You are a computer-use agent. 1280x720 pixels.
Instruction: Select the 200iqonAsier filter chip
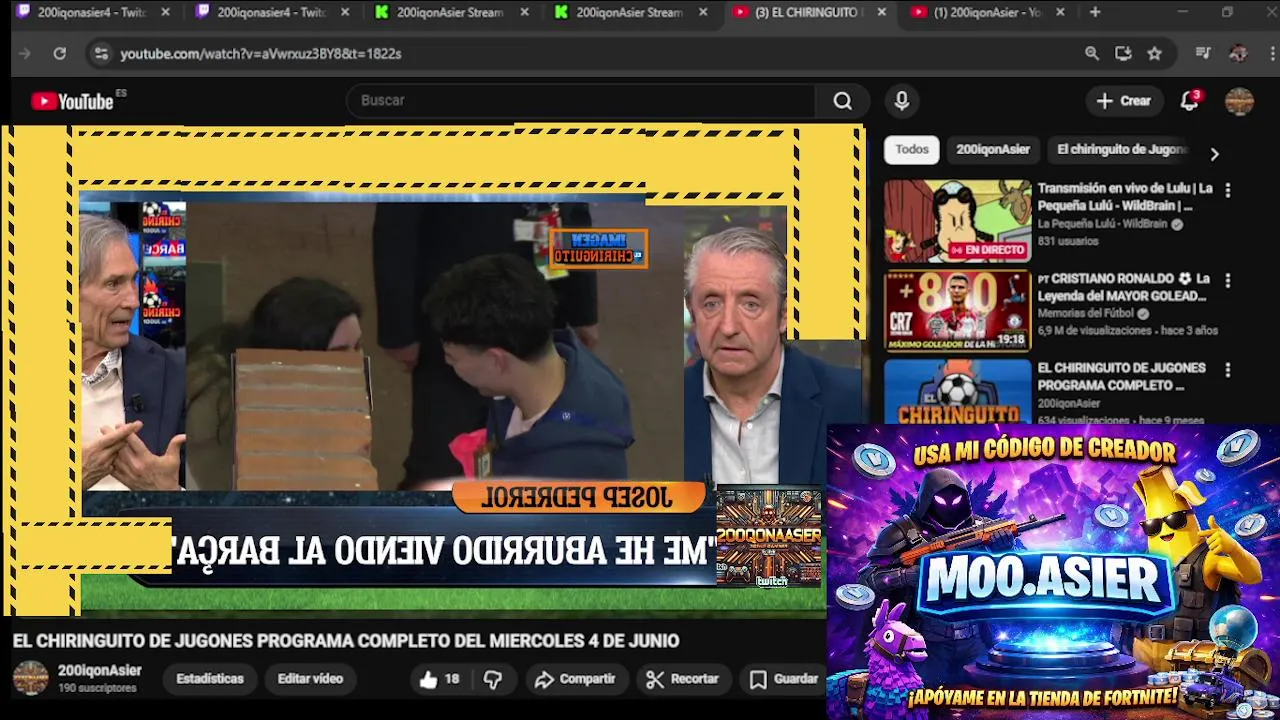click(993, 149)
